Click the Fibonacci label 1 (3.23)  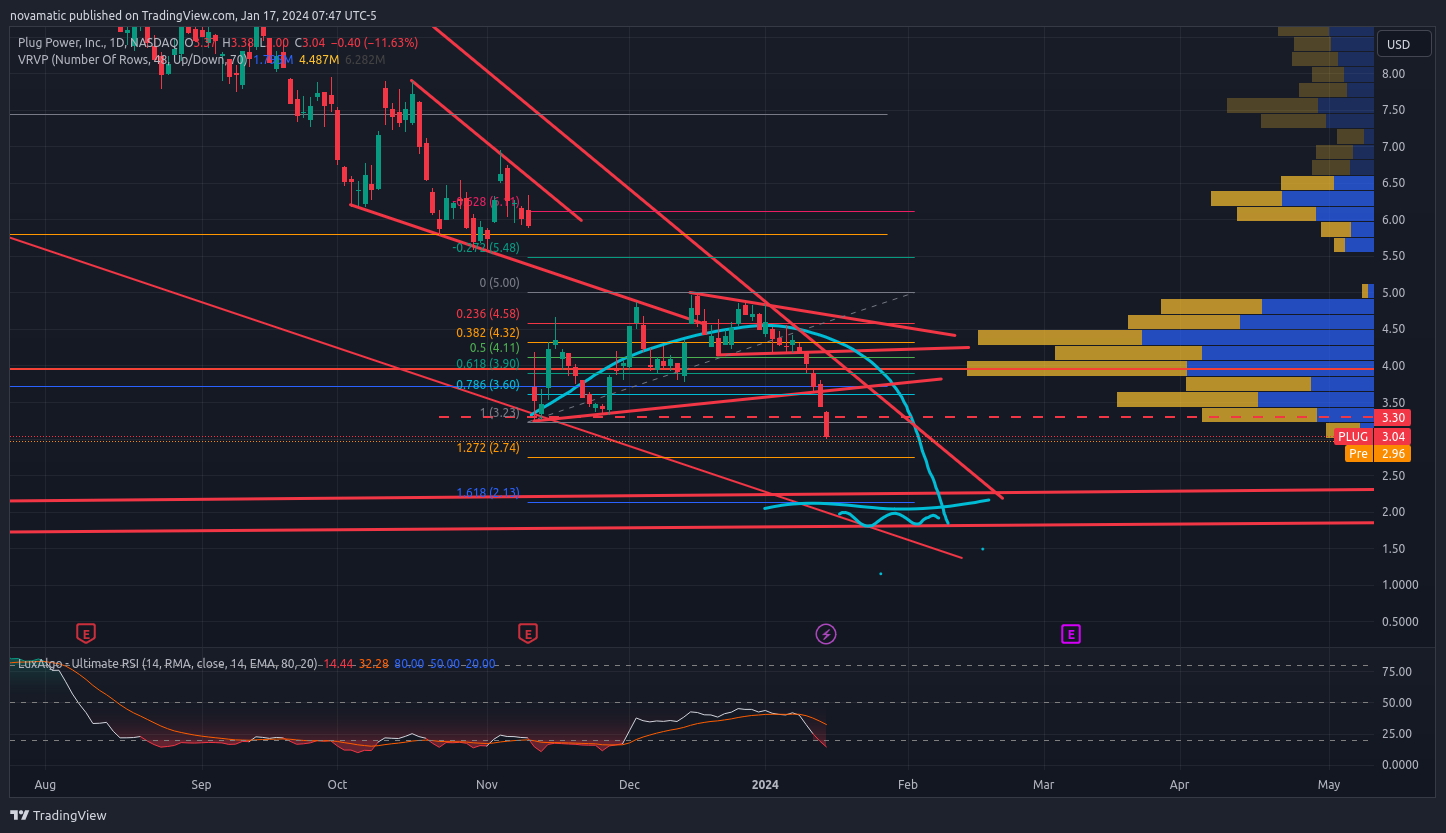click(500, 412)
